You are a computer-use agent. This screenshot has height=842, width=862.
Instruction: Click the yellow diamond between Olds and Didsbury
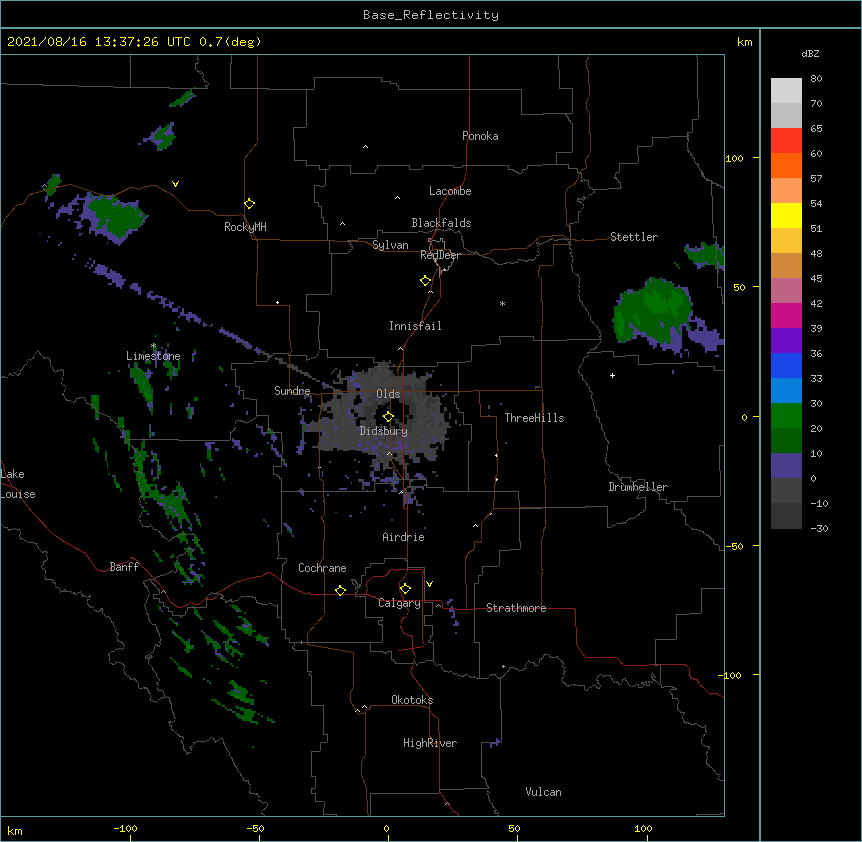388,416
